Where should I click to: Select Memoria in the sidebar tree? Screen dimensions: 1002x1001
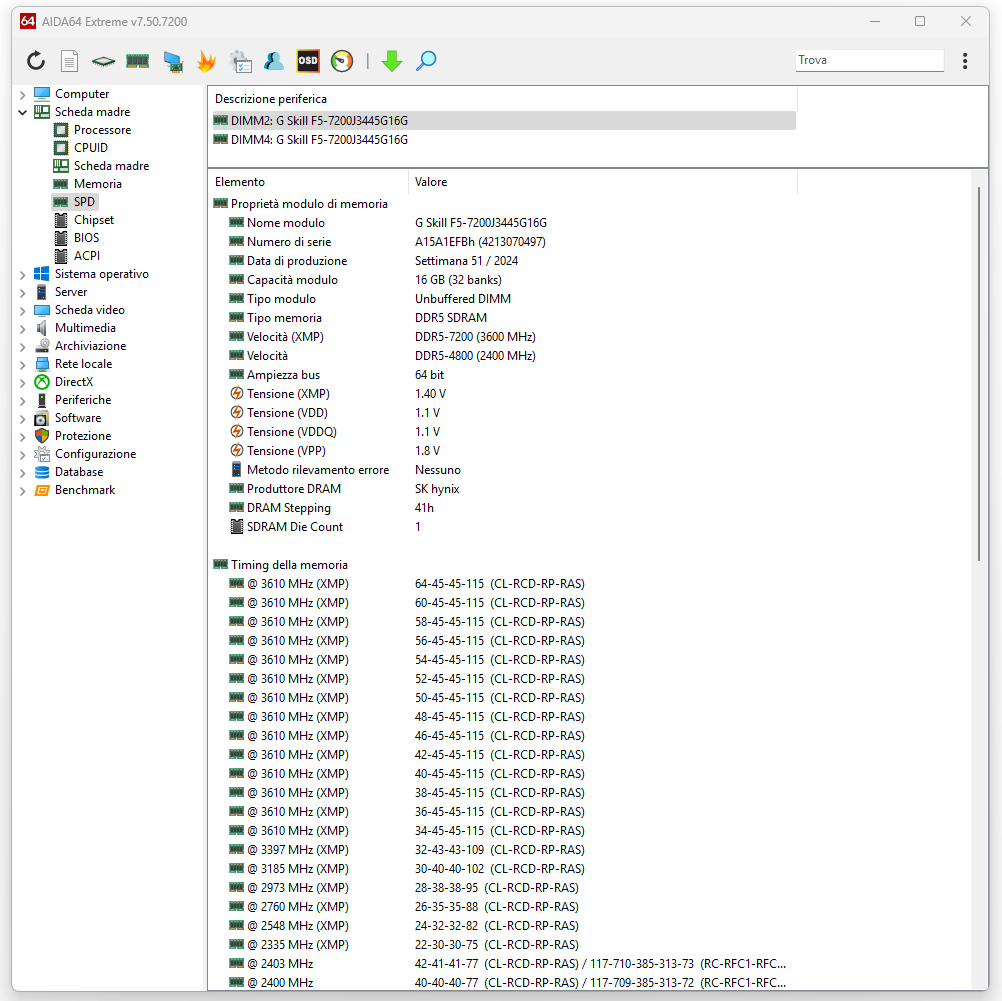tap(97, 183)
